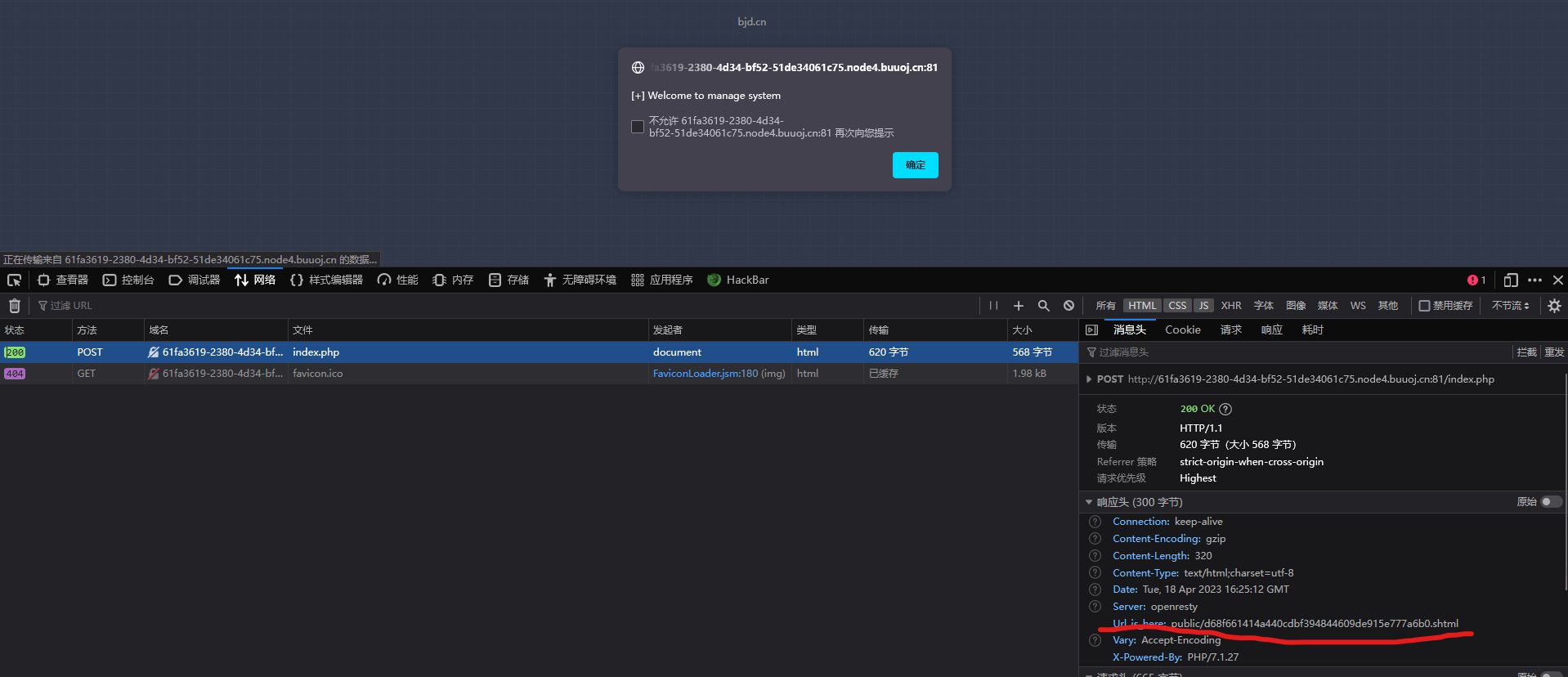1568x677 pixels.
Task: Open help icon for Server header
Action: (1095, 607)
